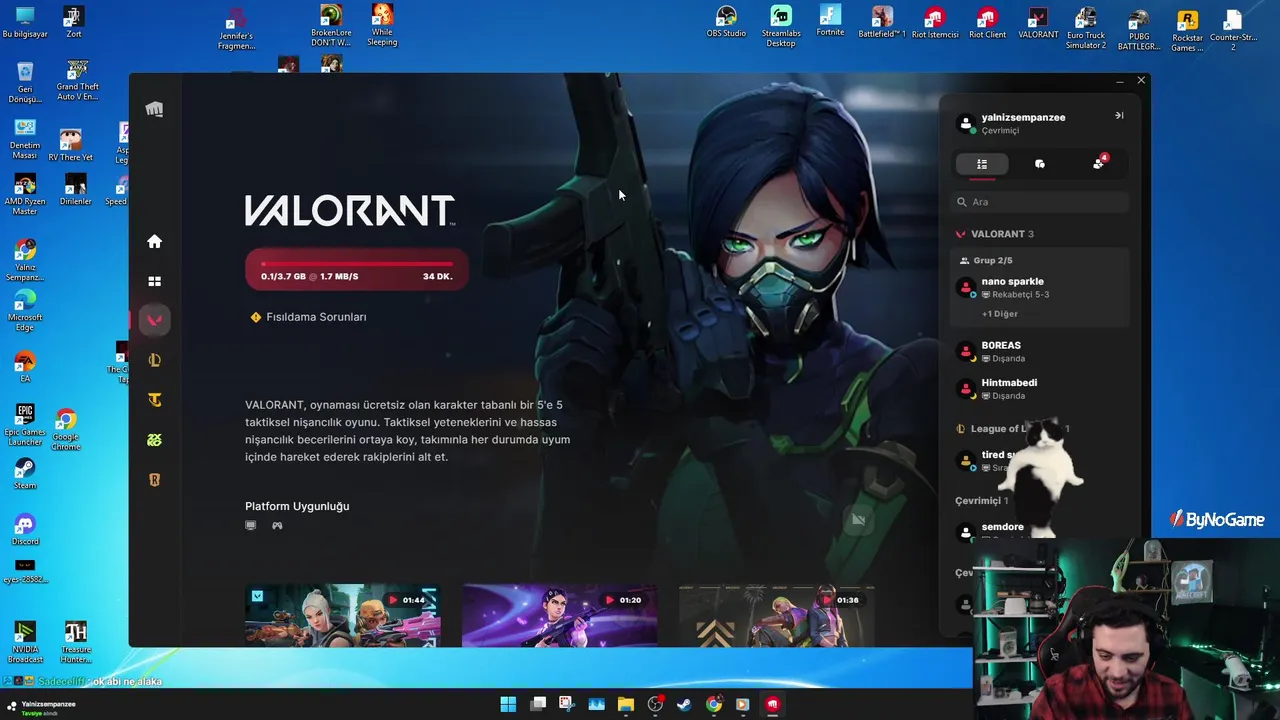Open Epic Games Launcher shortcut

pyautogui.click(x=25, y=425)
